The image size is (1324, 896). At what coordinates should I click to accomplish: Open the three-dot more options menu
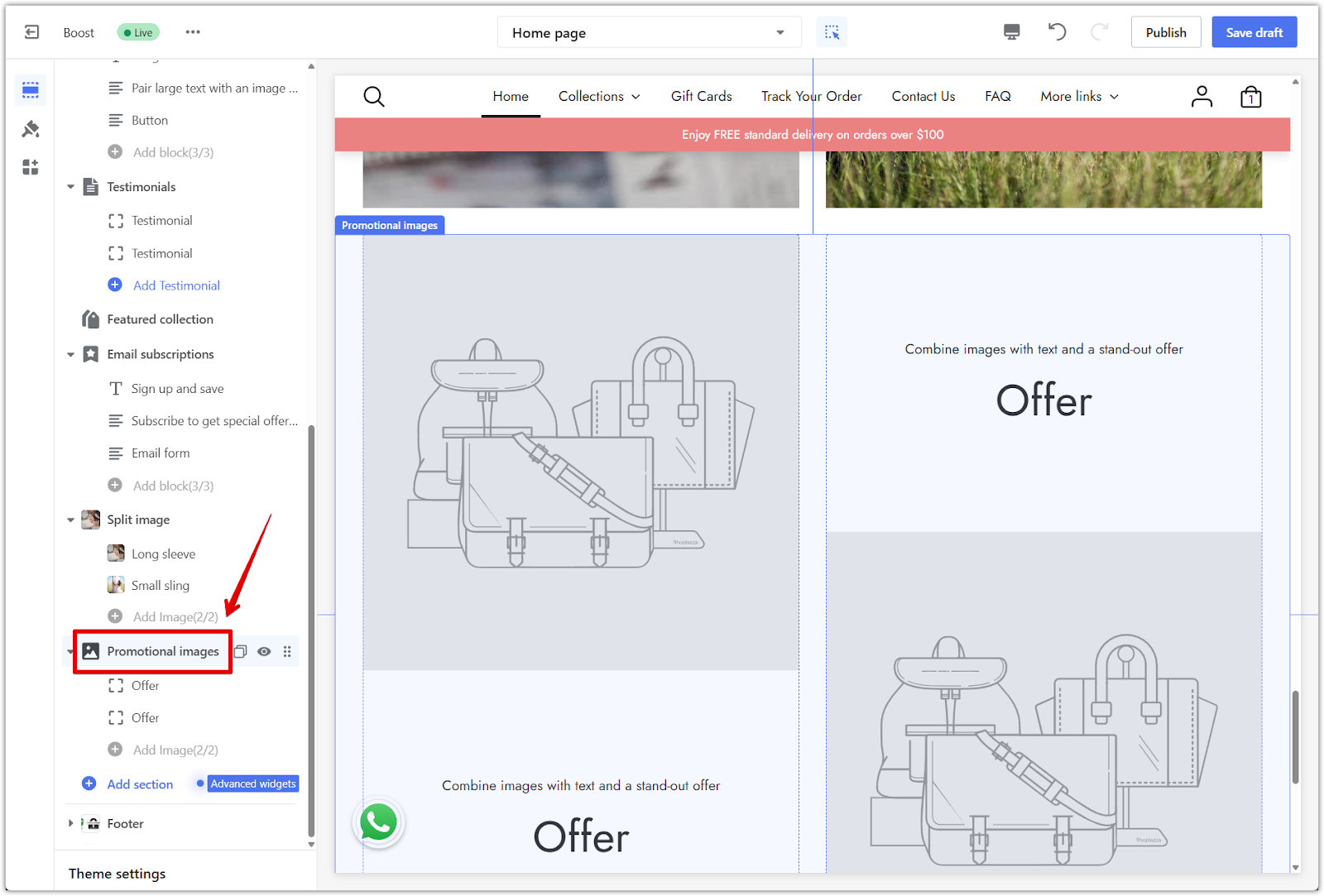tap(193, 32)
